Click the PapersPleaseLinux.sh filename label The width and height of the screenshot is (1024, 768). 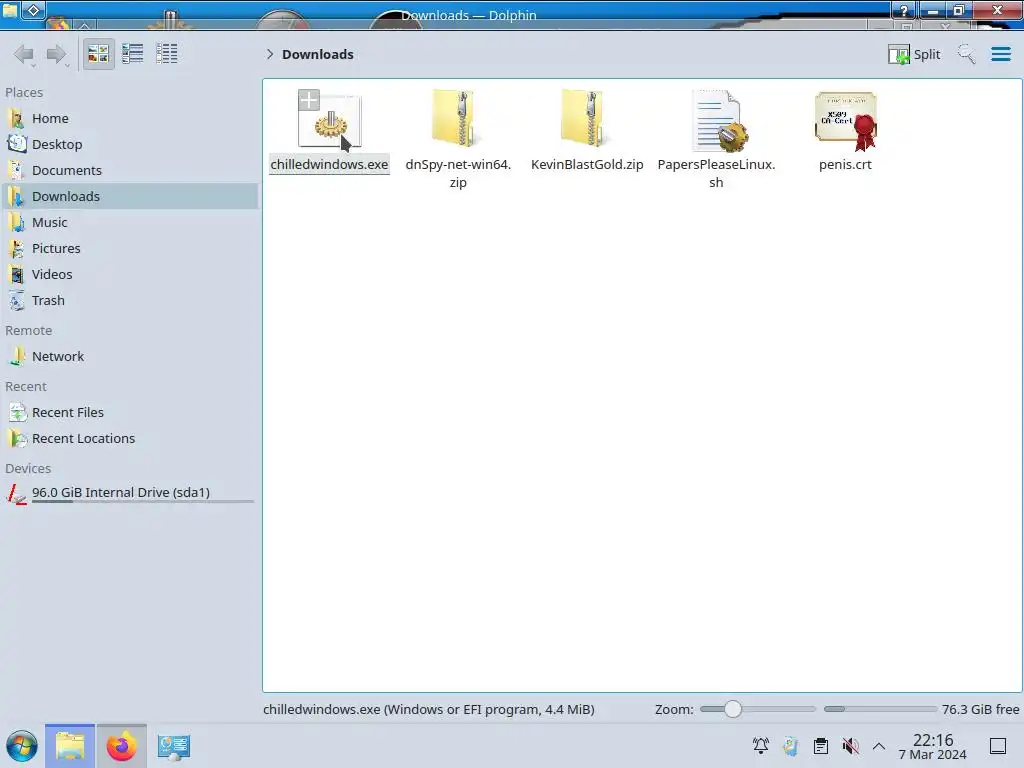[x=716, y=173]
